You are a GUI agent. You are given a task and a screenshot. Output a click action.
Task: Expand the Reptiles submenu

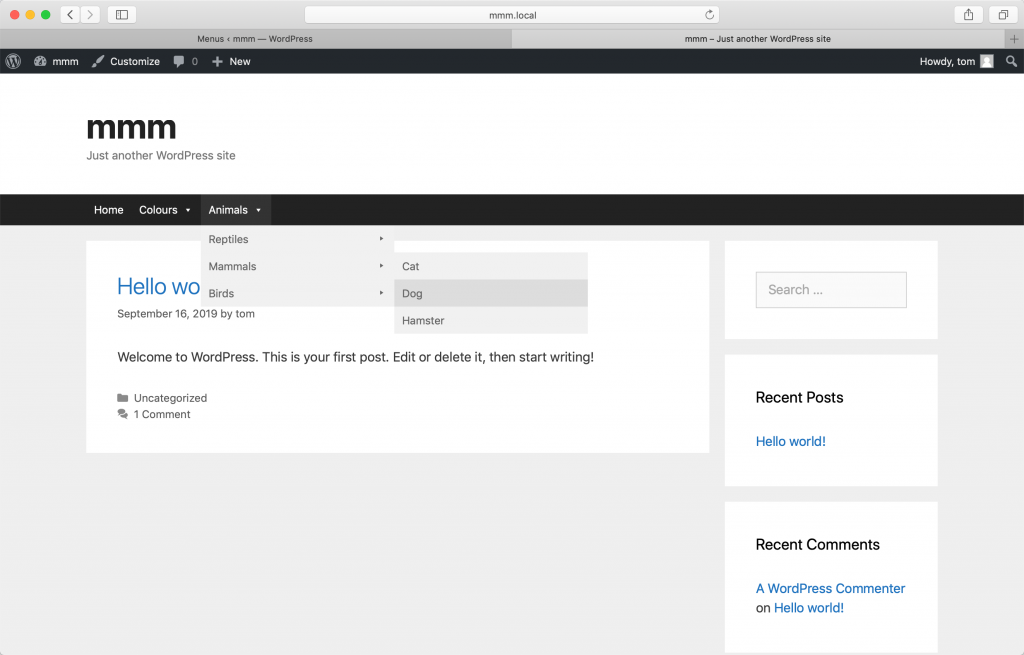[x=297, y=239]
